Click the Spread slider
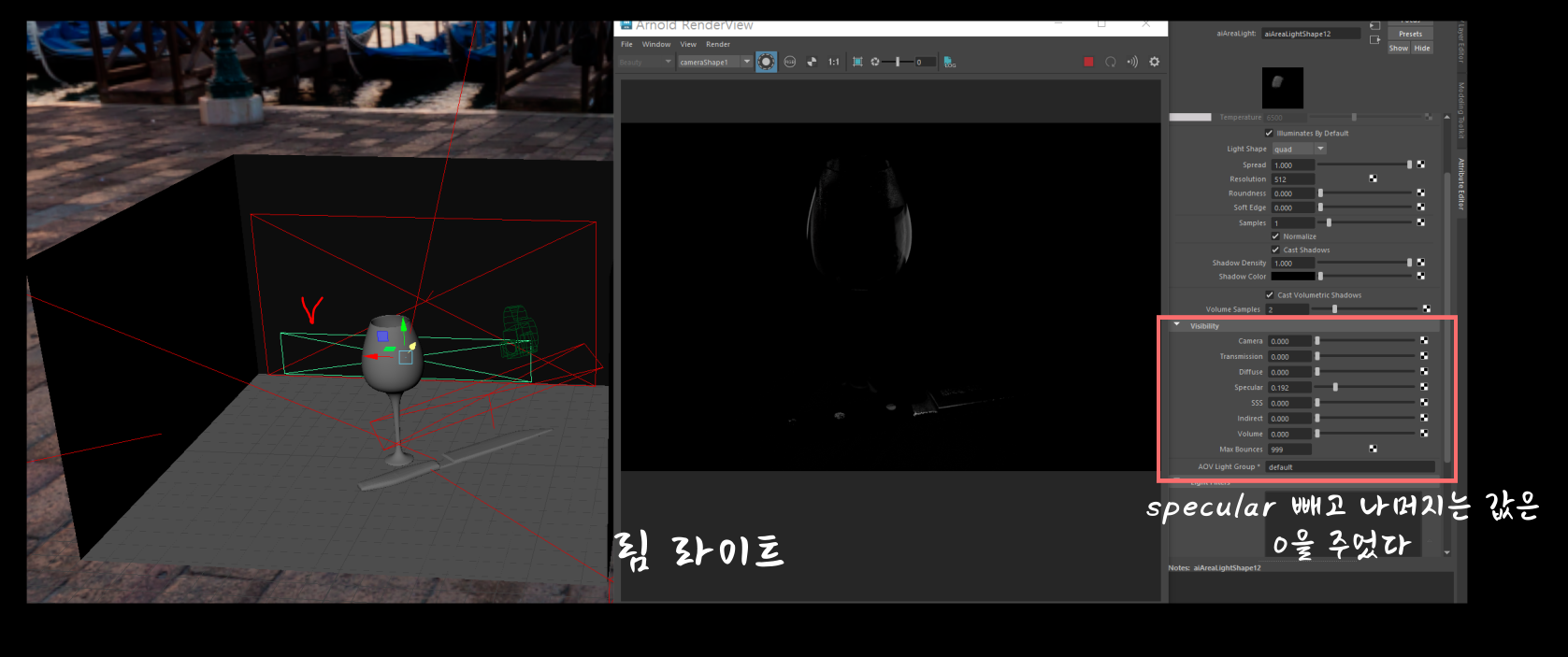1568x657 pixels. tap(1365, 164)
